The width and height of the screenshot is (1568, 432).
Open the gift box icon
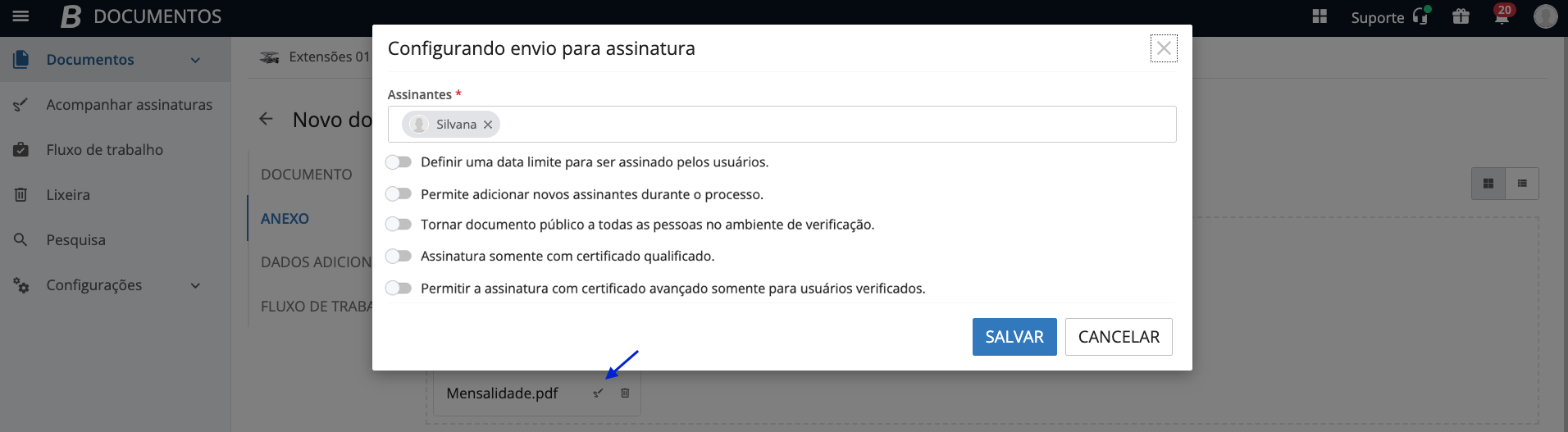tap(1461, 16)
